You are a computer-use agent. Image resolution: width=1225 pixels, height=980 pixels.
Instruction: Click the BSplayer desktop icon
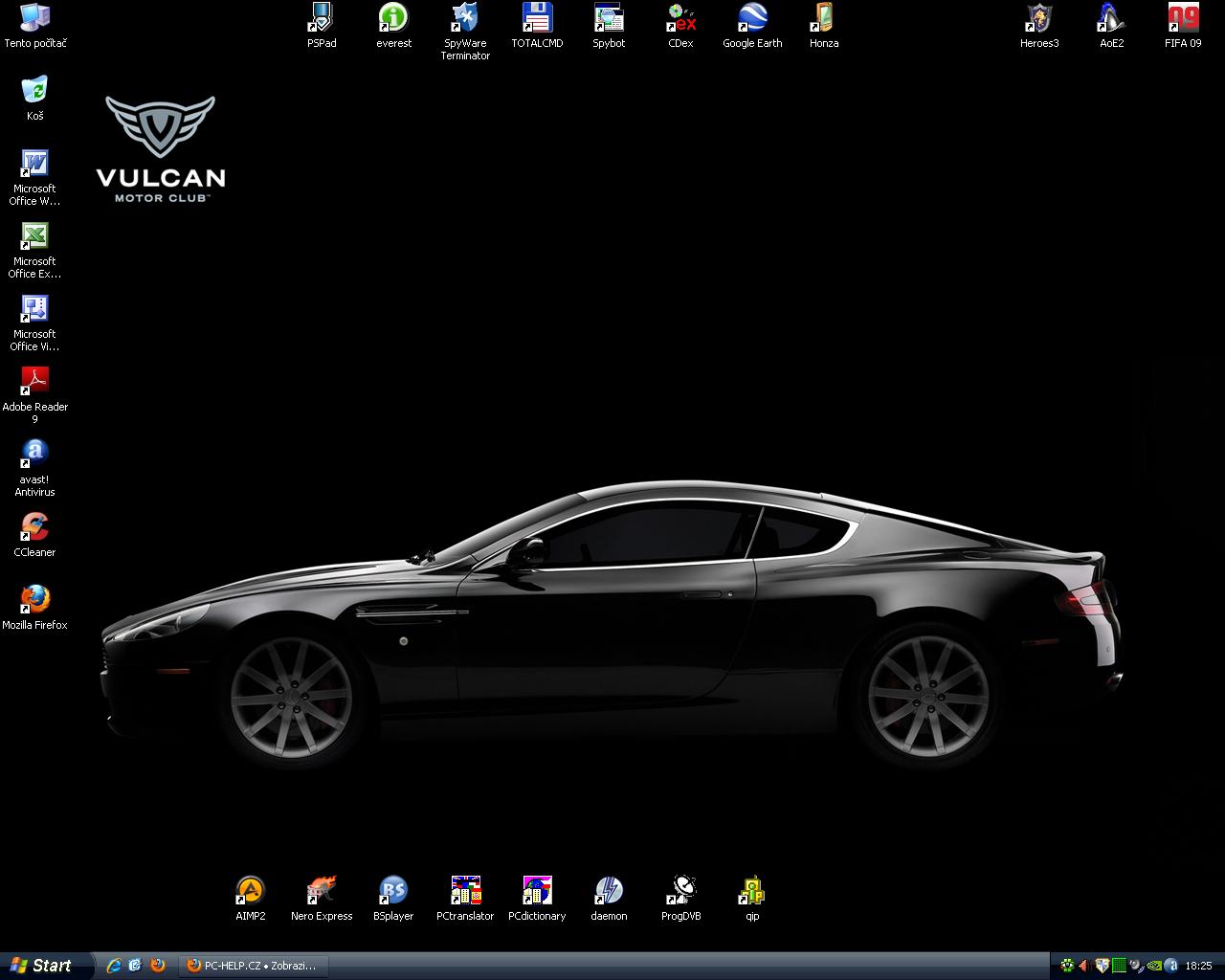(x=393, y=891)
